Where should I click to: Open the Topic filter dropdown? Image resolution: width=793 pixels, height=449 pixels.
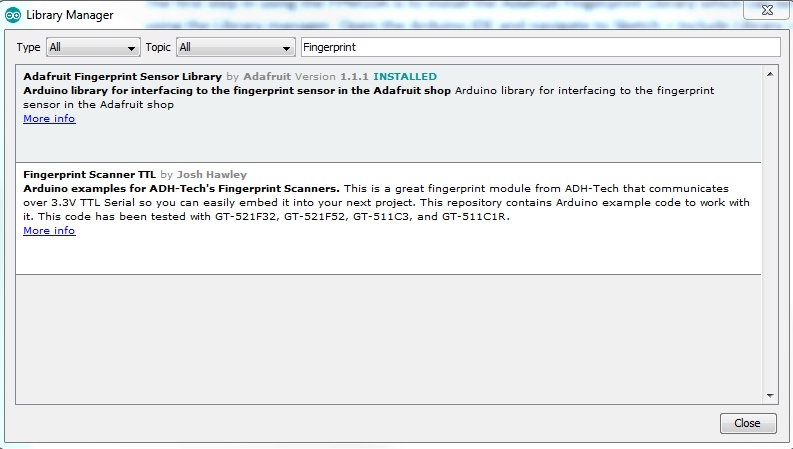click(x=236, y=47)
